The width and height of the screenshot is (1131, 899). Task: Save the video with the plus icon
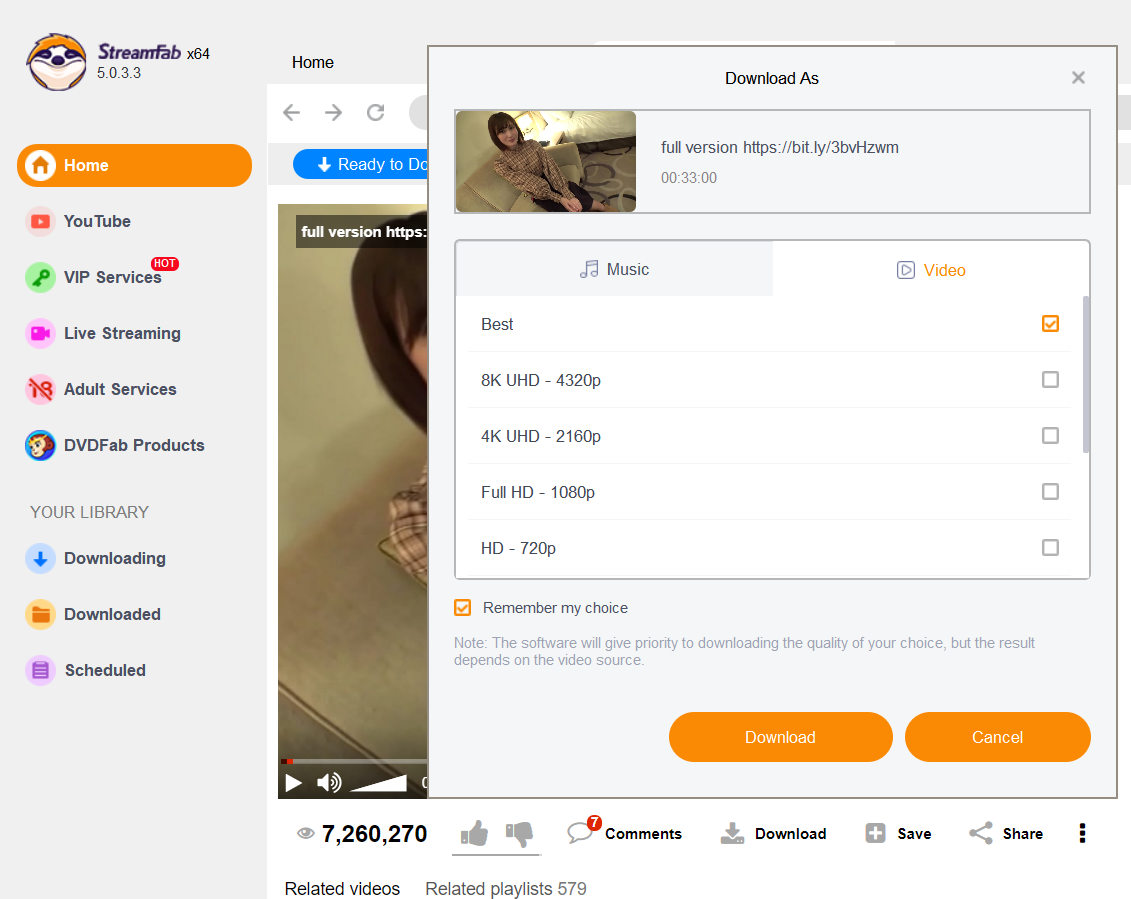click(x=899, y=833)
